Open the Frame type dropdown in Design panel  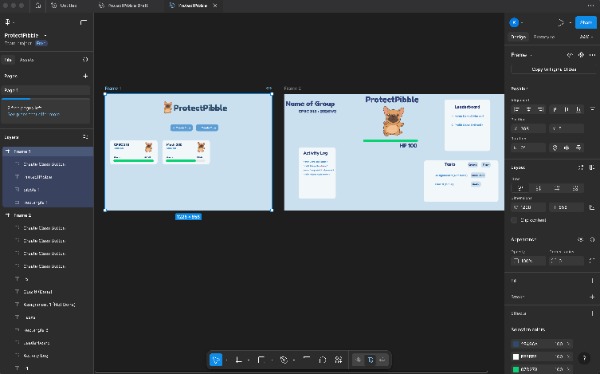click(521, 55)
